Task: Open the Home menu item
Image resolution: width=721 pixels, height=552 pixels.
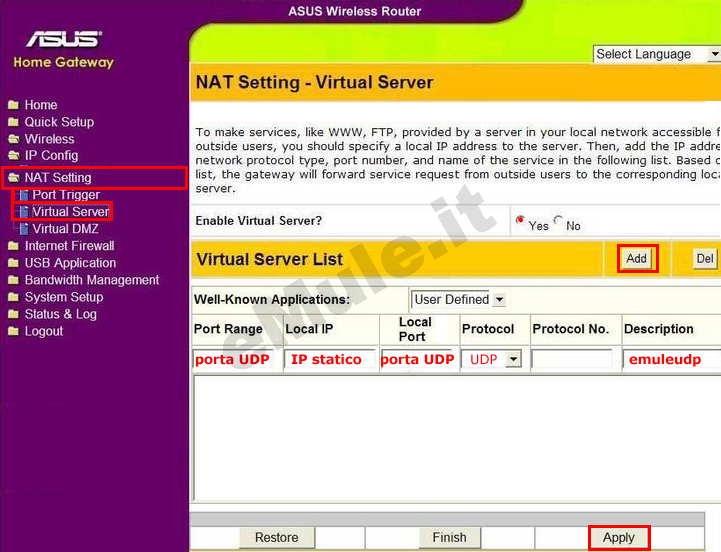Action: pyautogui.click(x=41, y=105)
